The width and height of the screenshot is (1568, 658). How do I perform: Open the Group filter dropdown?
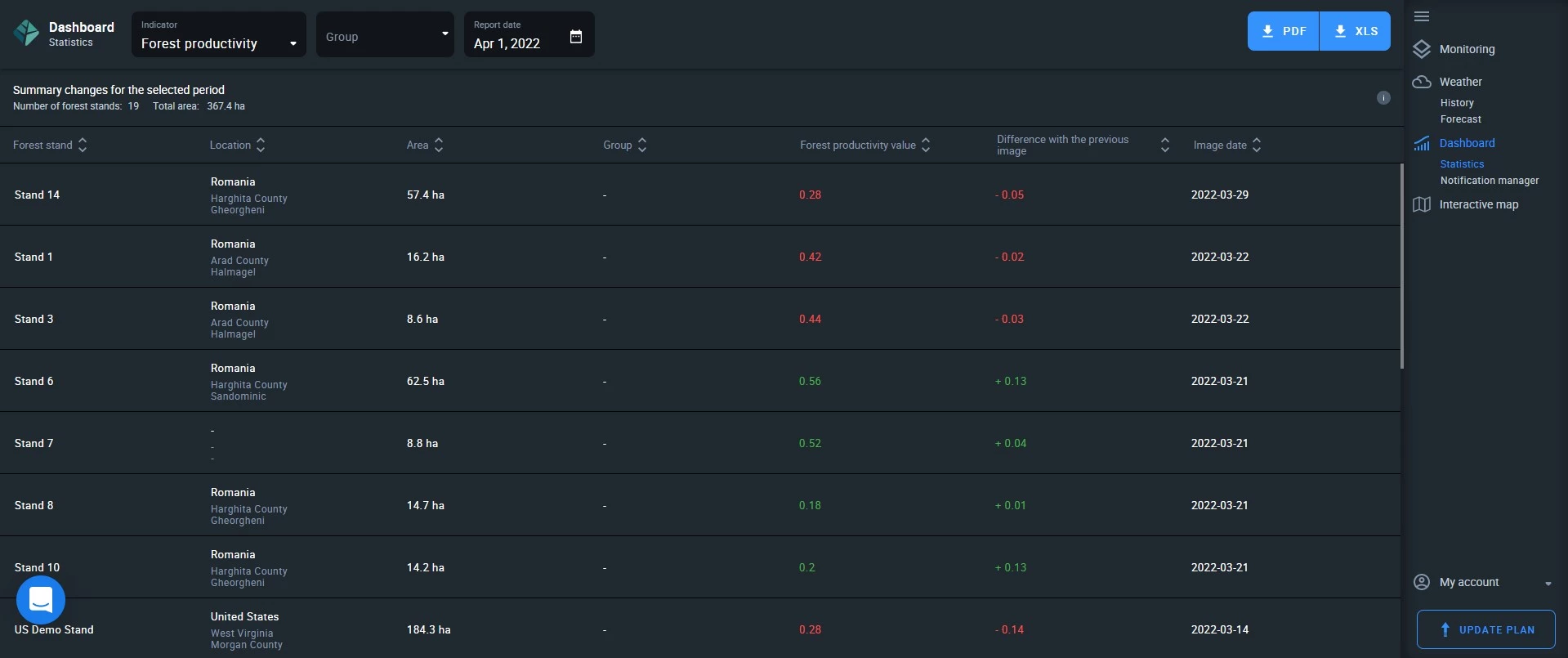(385, 35)
